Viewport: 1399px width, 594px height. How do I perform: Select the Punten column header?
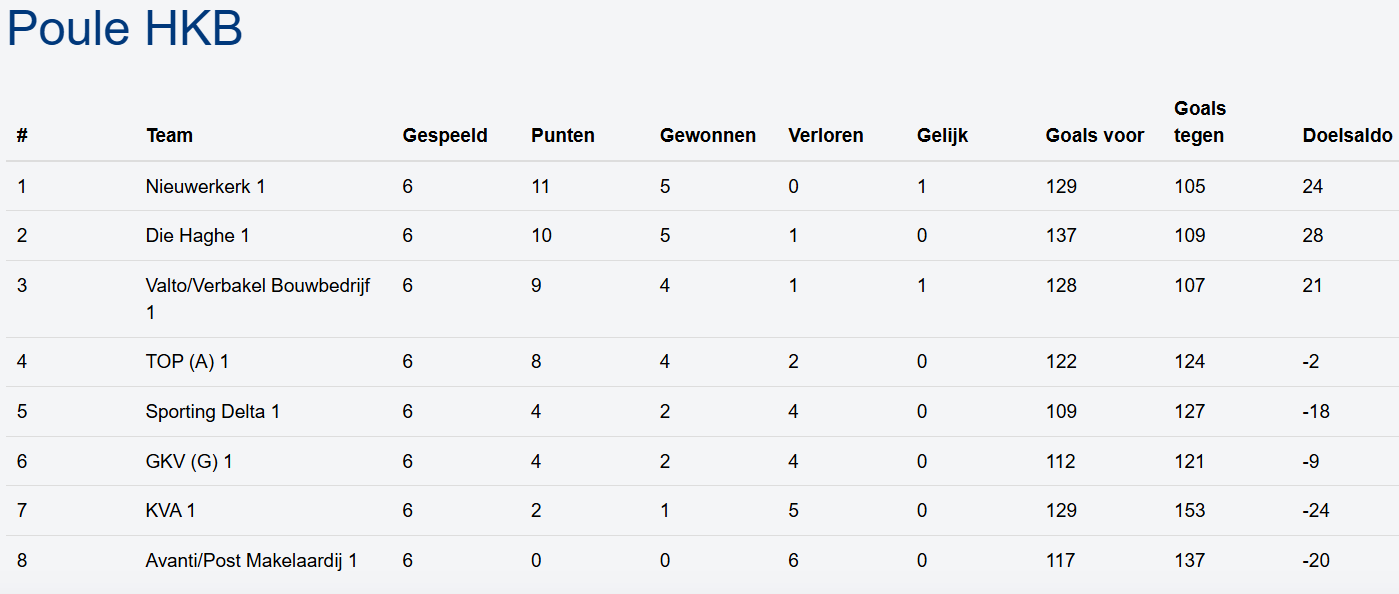(x=562, y=135)
